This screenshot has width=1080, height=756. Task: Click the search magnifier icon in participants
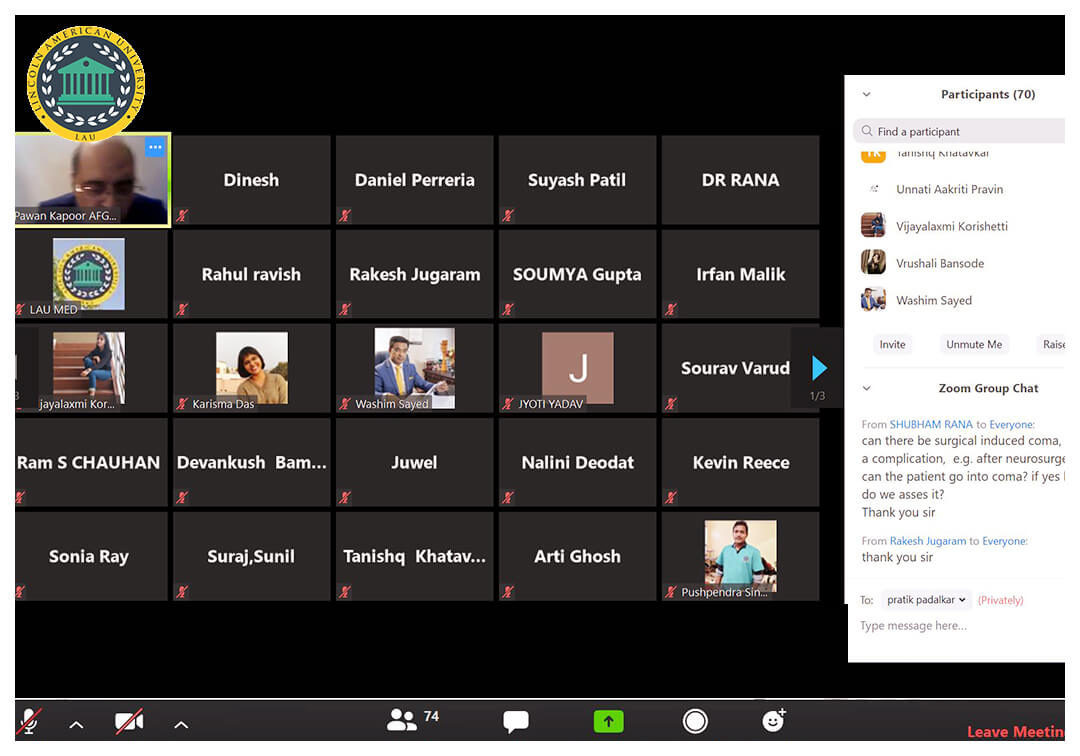tap(866, 131)
